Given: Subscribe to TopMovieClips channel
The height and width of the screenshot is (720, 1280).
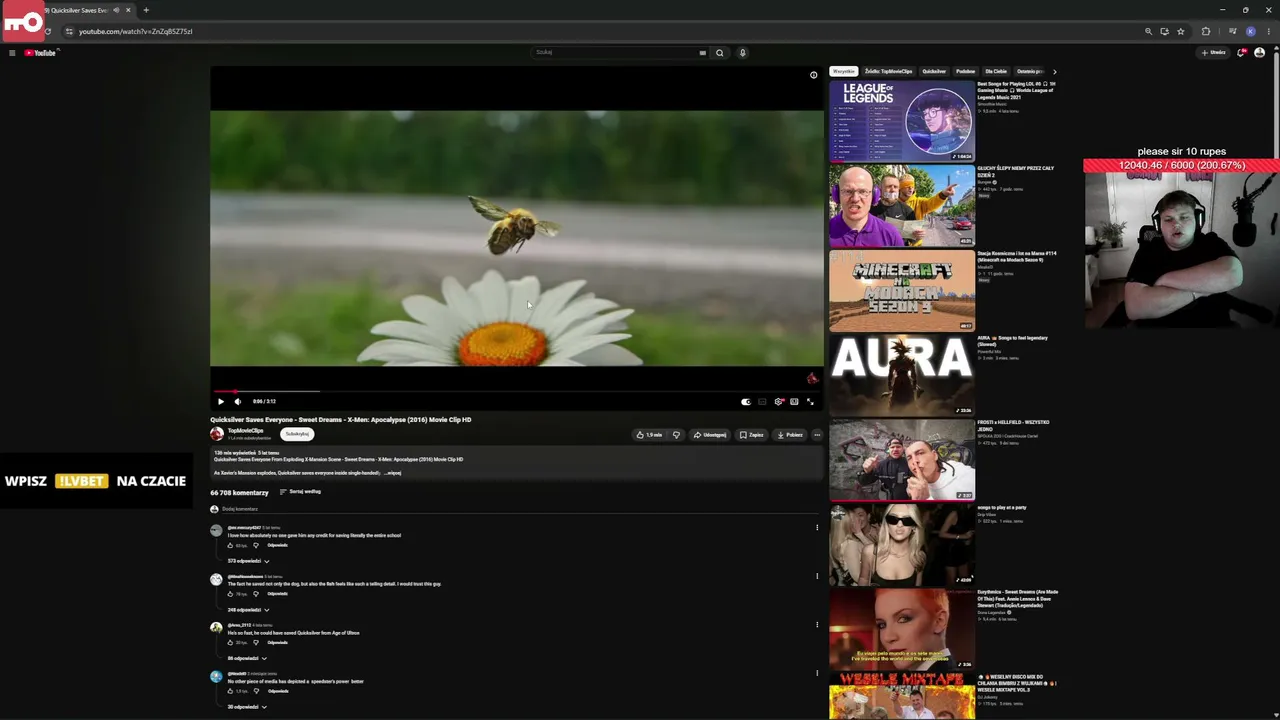Looking at the screenshot, I should click(297, 434).
